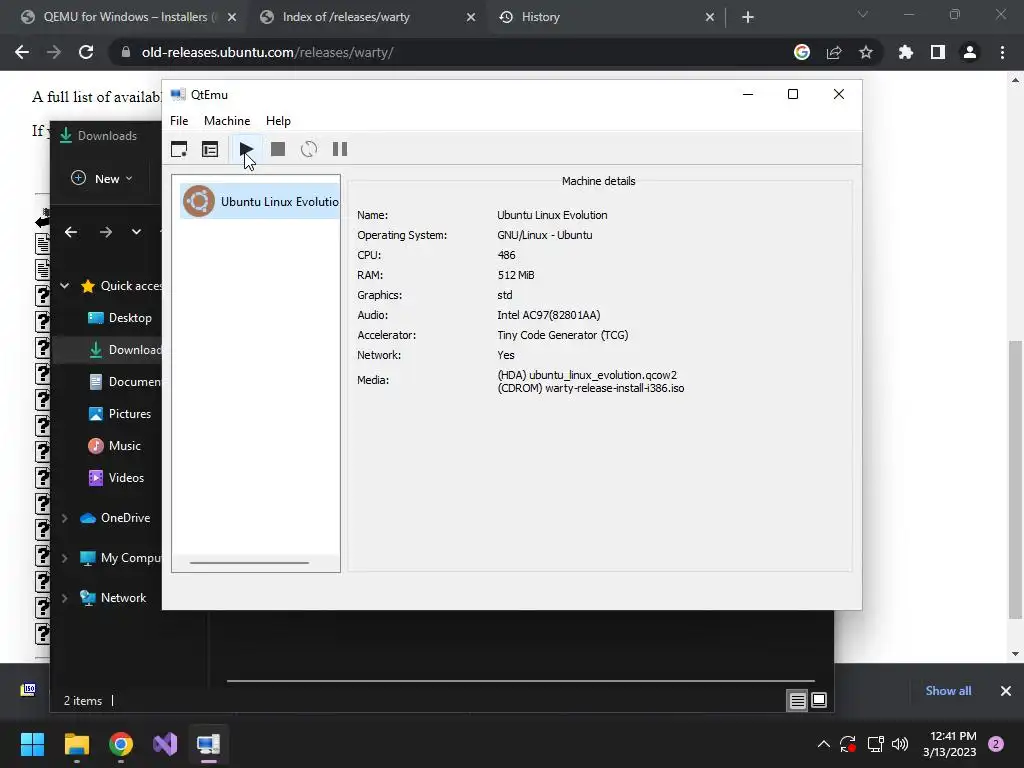Click the GNU/Linux - Ubuntu value

[x=545, y=235]
